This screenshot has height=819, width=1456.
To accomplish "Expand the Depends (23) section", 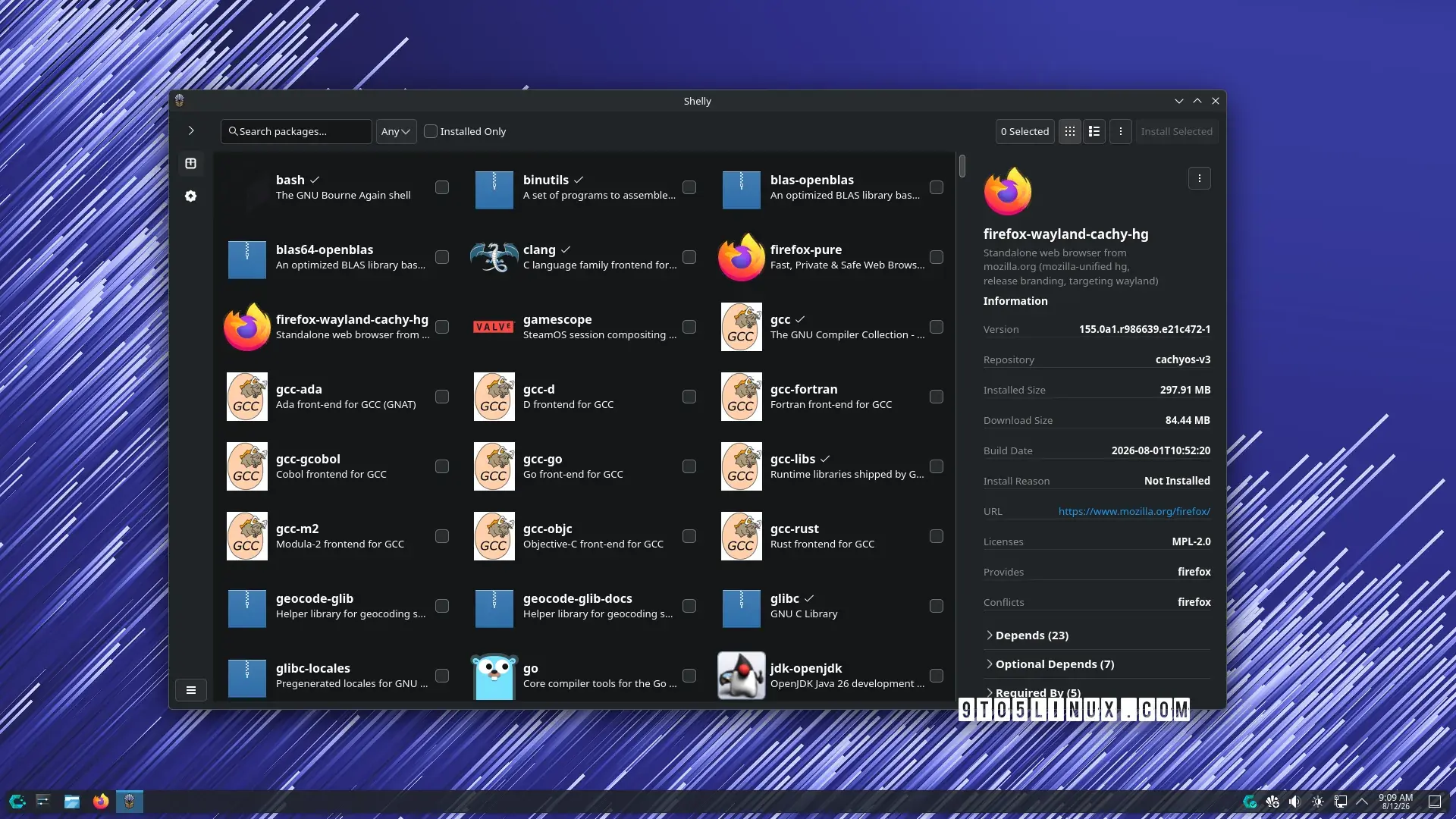I will 1097,635.
